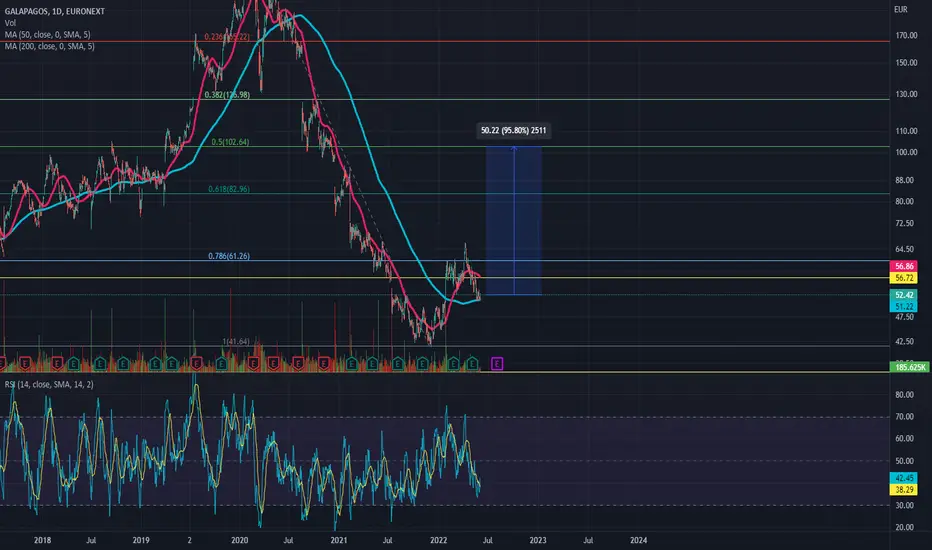Click the EUR currency label on price axis

click(900, 10)
